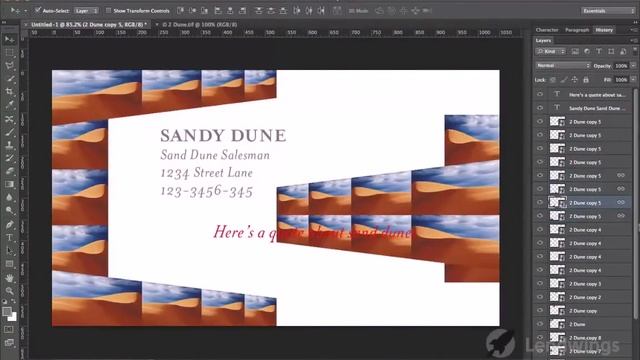The width and height of the screenshot is (640, 360).
Task: Switch to the History tab
Action: pos(604,30)
